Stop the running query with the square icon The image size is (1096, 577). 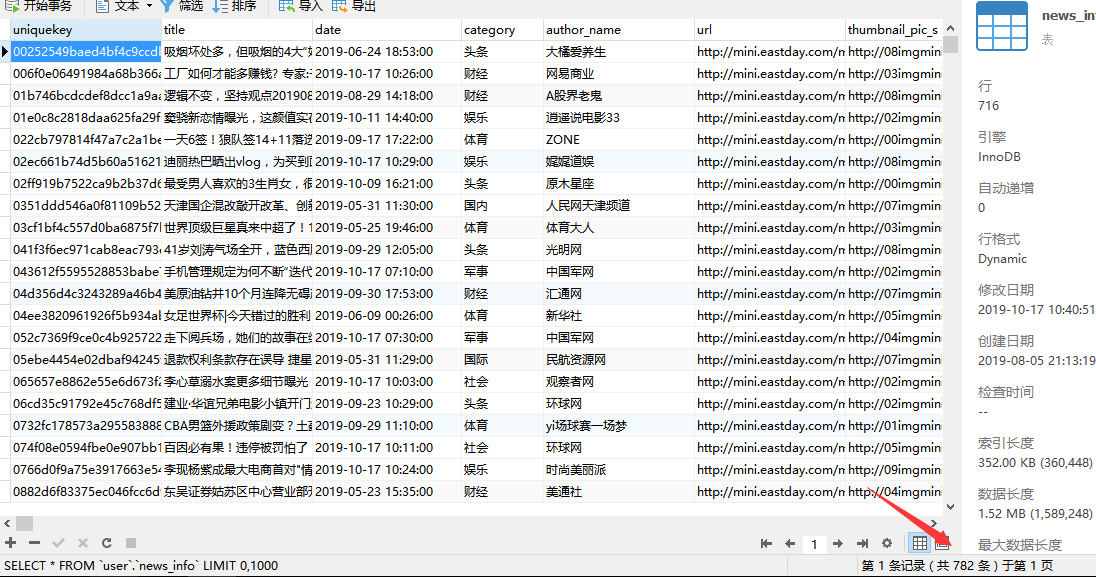[131, 543]
